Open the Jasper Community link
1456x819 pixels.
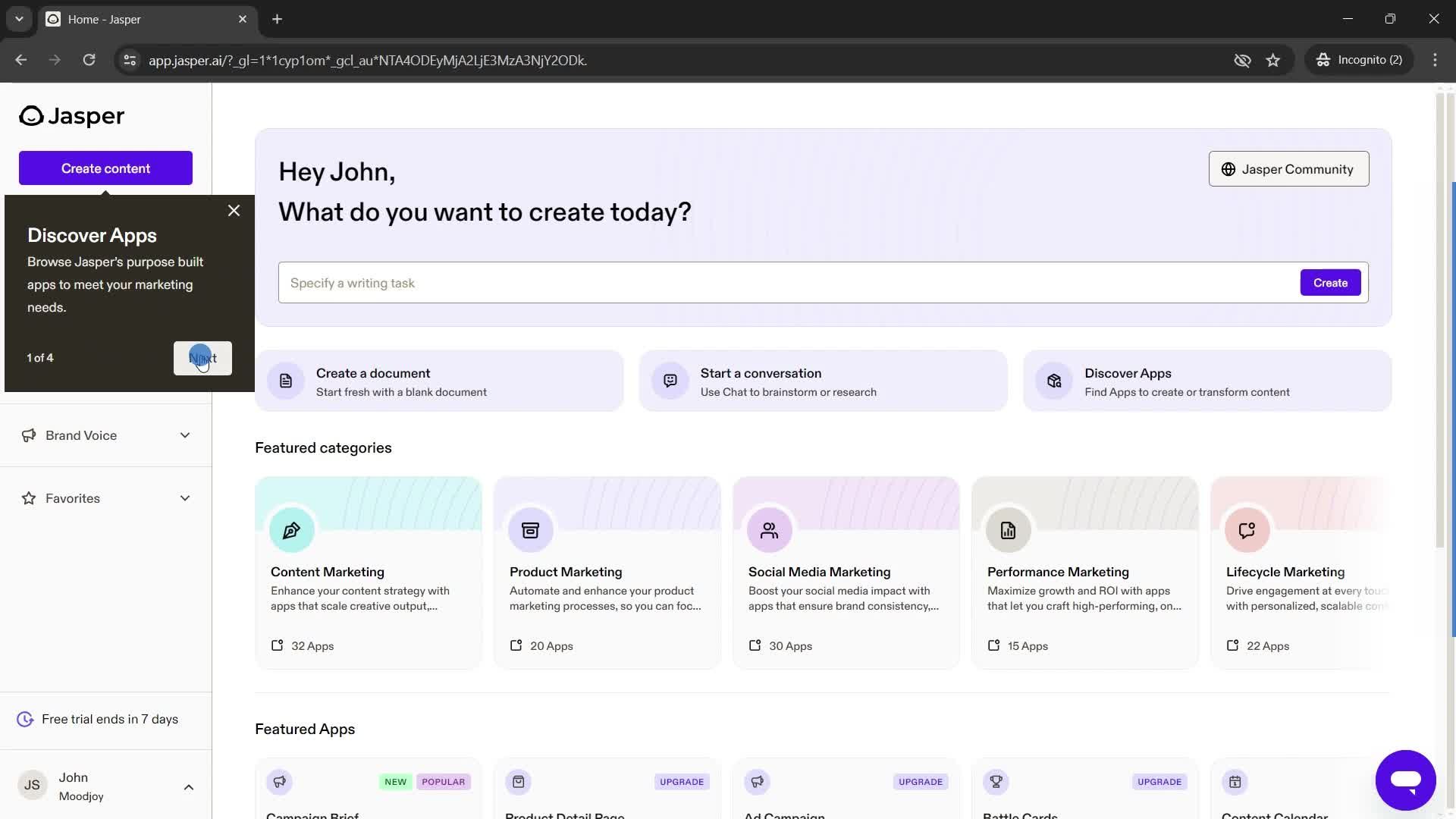[x=1289, y=169]
